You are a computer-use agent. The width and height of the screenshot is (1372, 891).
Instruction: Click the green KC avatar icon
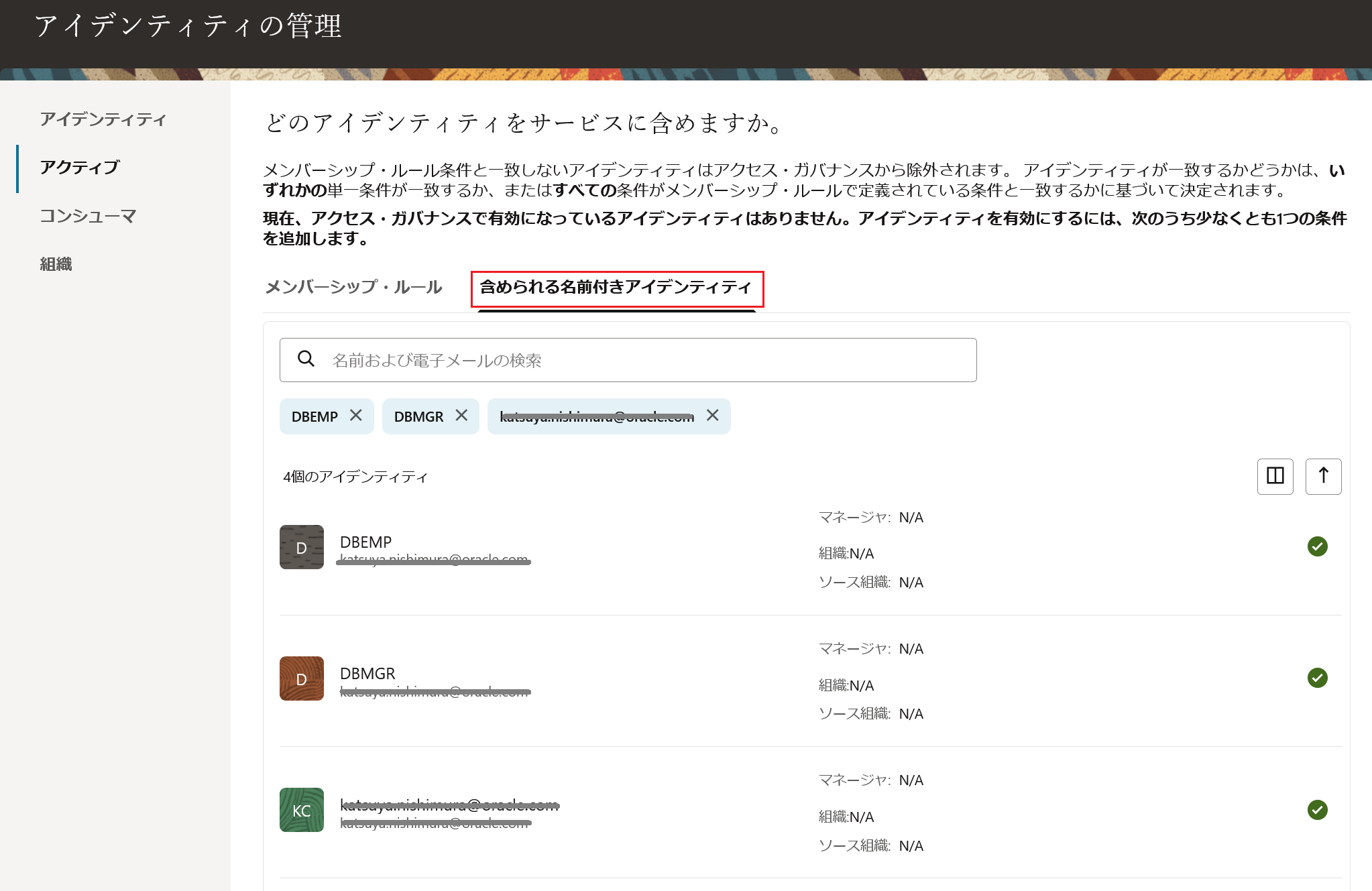(302, 810)
